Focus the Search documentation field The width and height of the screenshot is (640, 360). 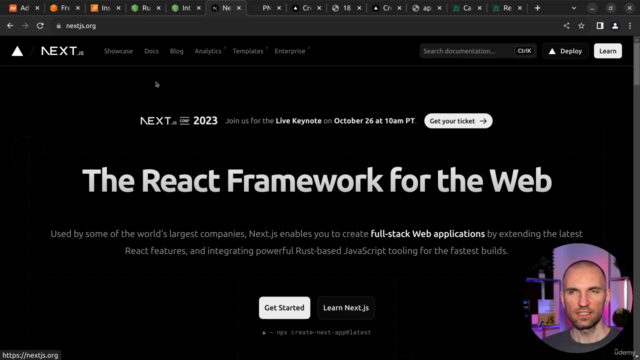point(478,51)
